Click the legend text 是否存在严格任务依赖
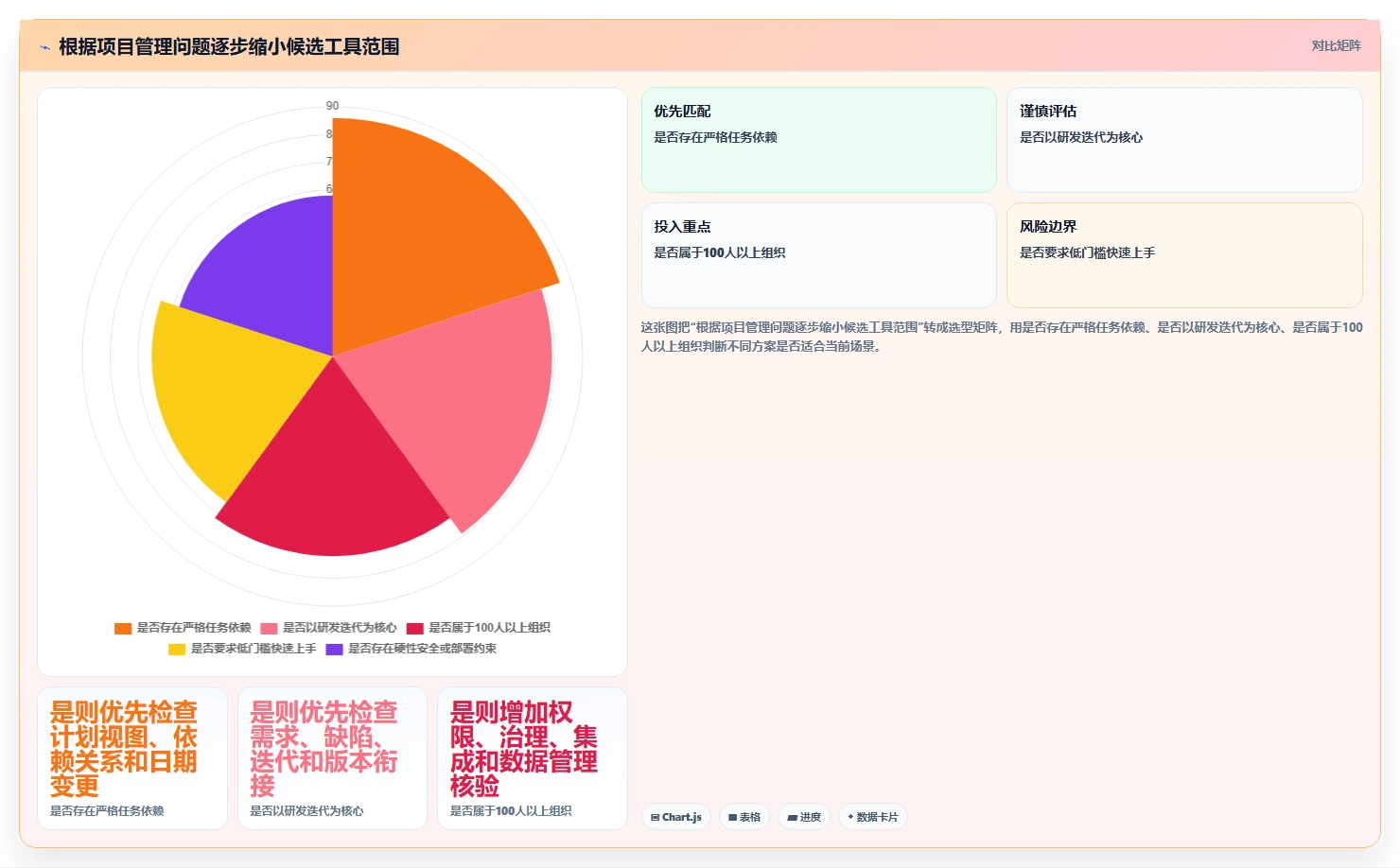 194,628
